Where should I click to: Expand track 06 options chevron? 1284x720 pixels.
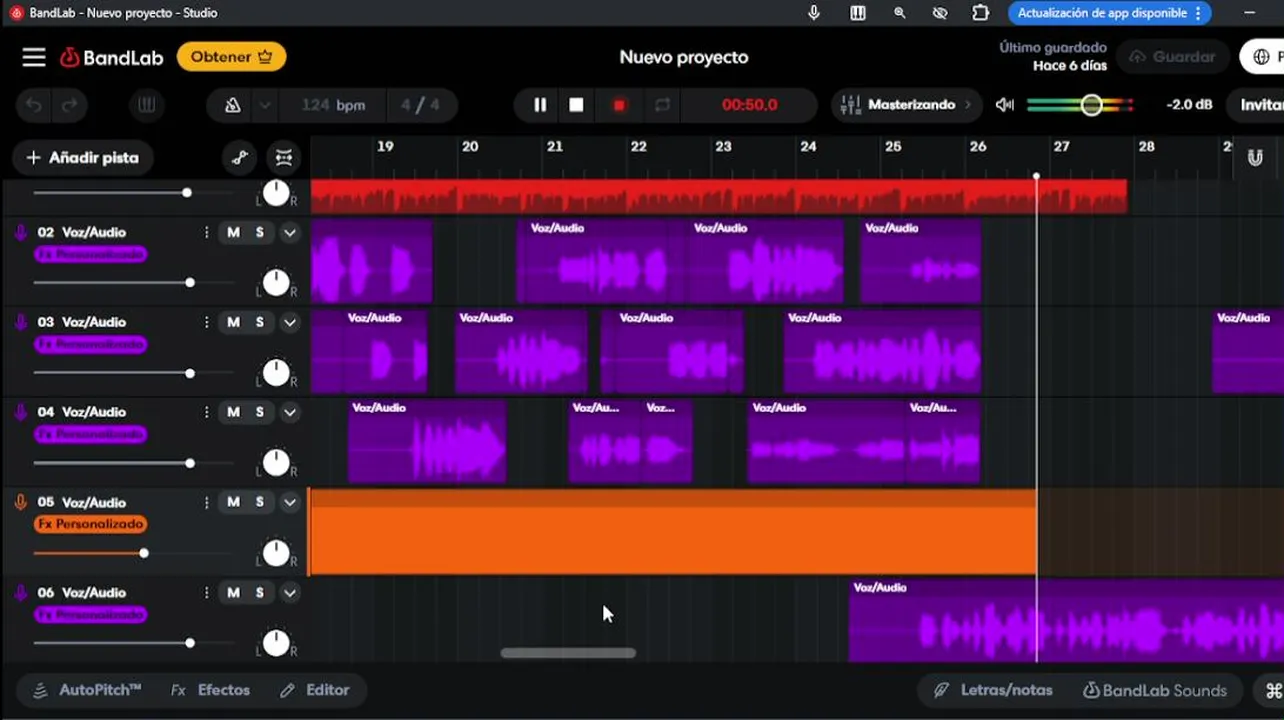click(x=290, y=592)
